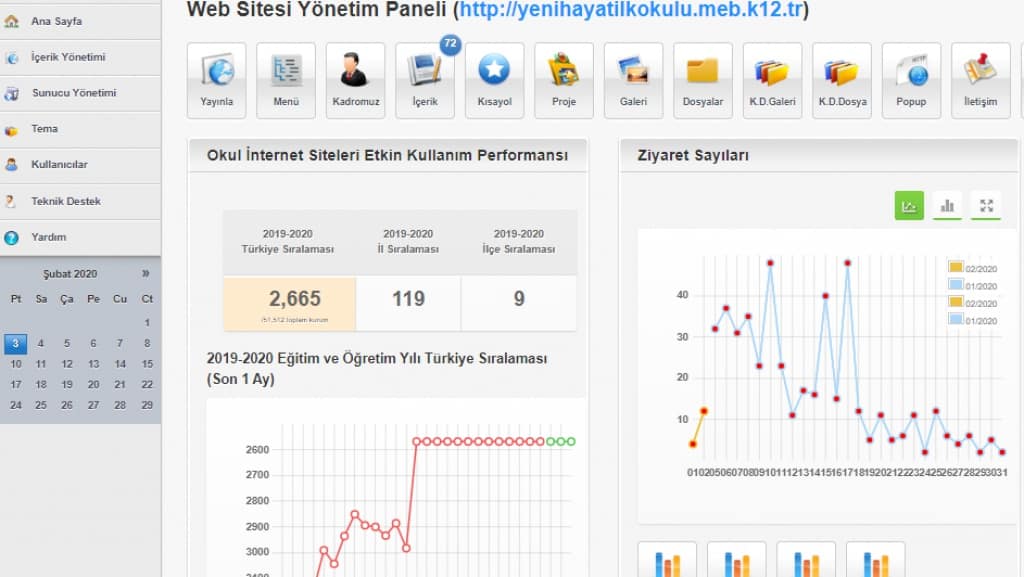The width and height of the screenshot is (1024, 577).
Task: Toggle the first 02/2020 legend swatch
Action: (956, 267)
